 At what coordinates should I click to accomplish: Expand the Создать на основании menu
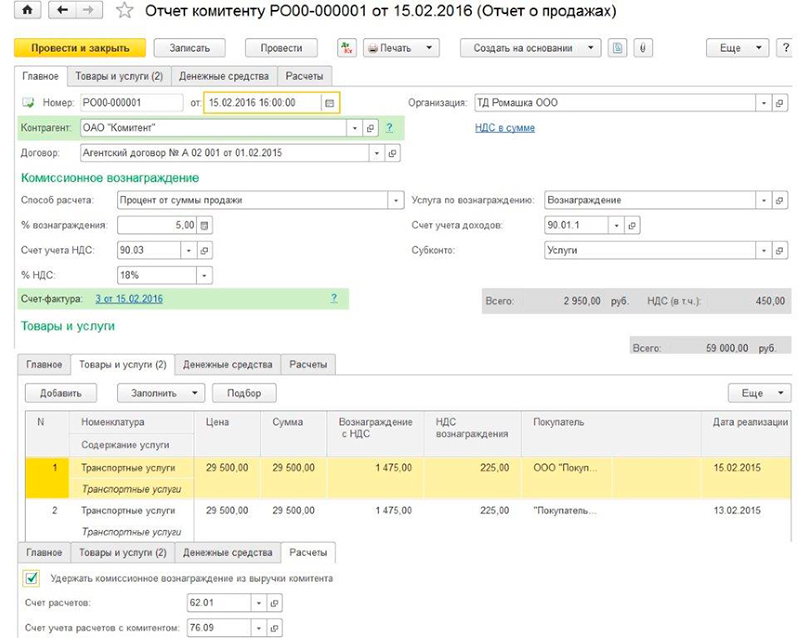[x=531, y=48]
